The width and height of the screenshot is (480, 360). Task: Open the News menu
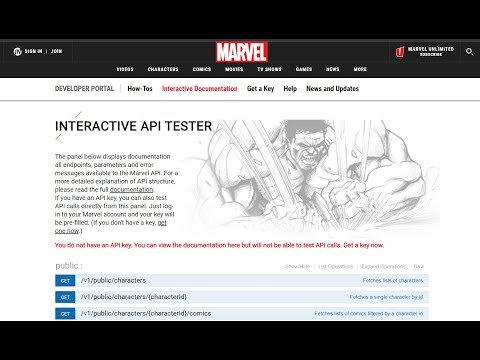333,69
